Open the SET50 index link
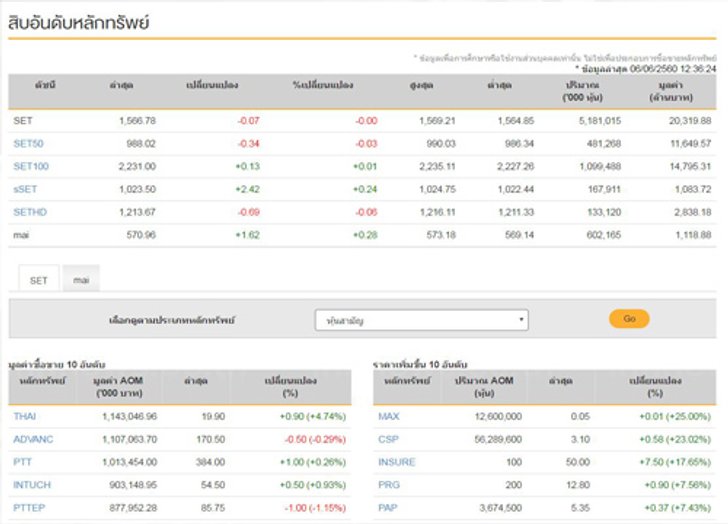 (x=28, y=143)
